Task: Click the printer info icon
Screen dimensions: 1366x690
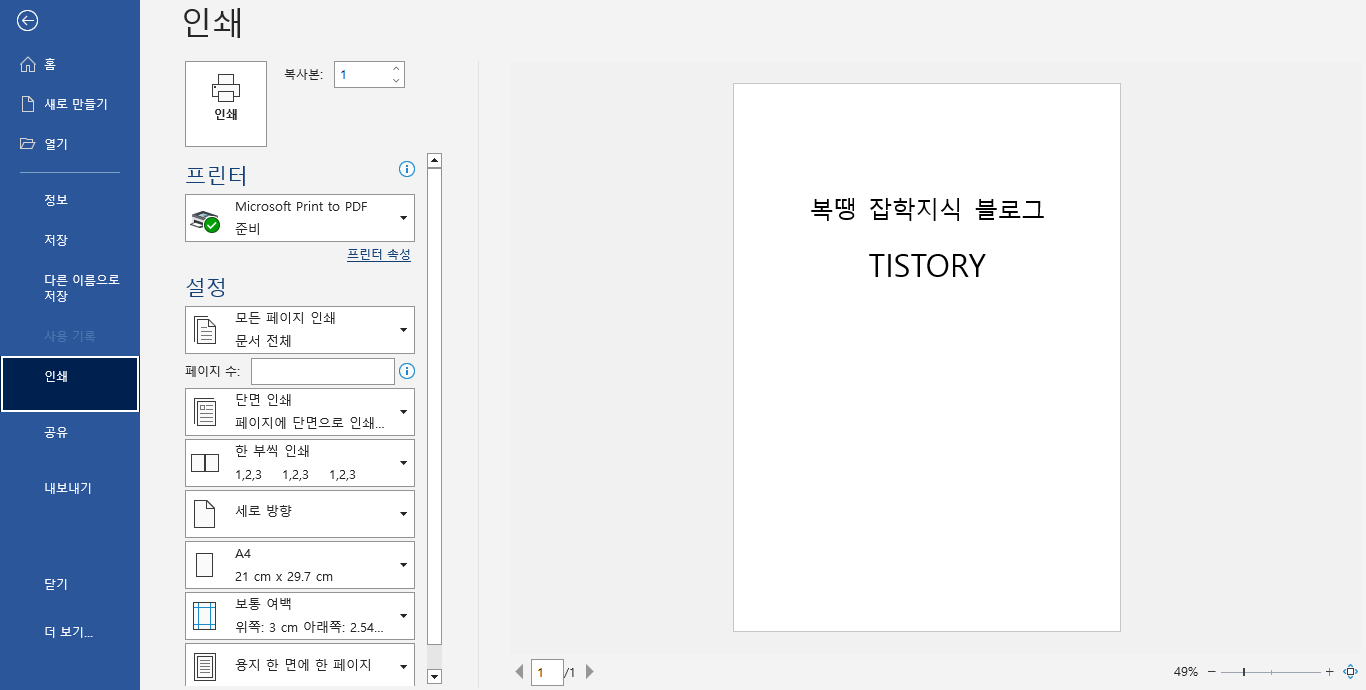Action: (x=406, y=169)
